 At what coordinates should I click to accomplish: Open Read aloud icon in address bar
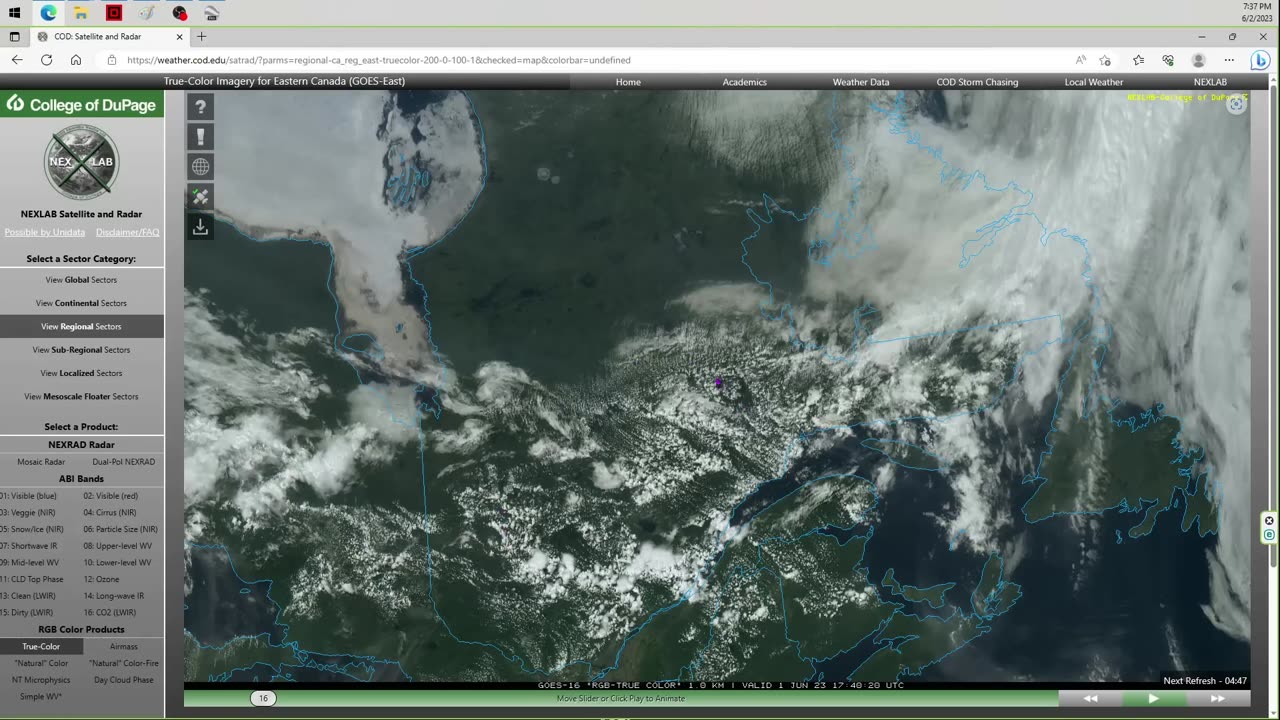(x=1081, y=60)
